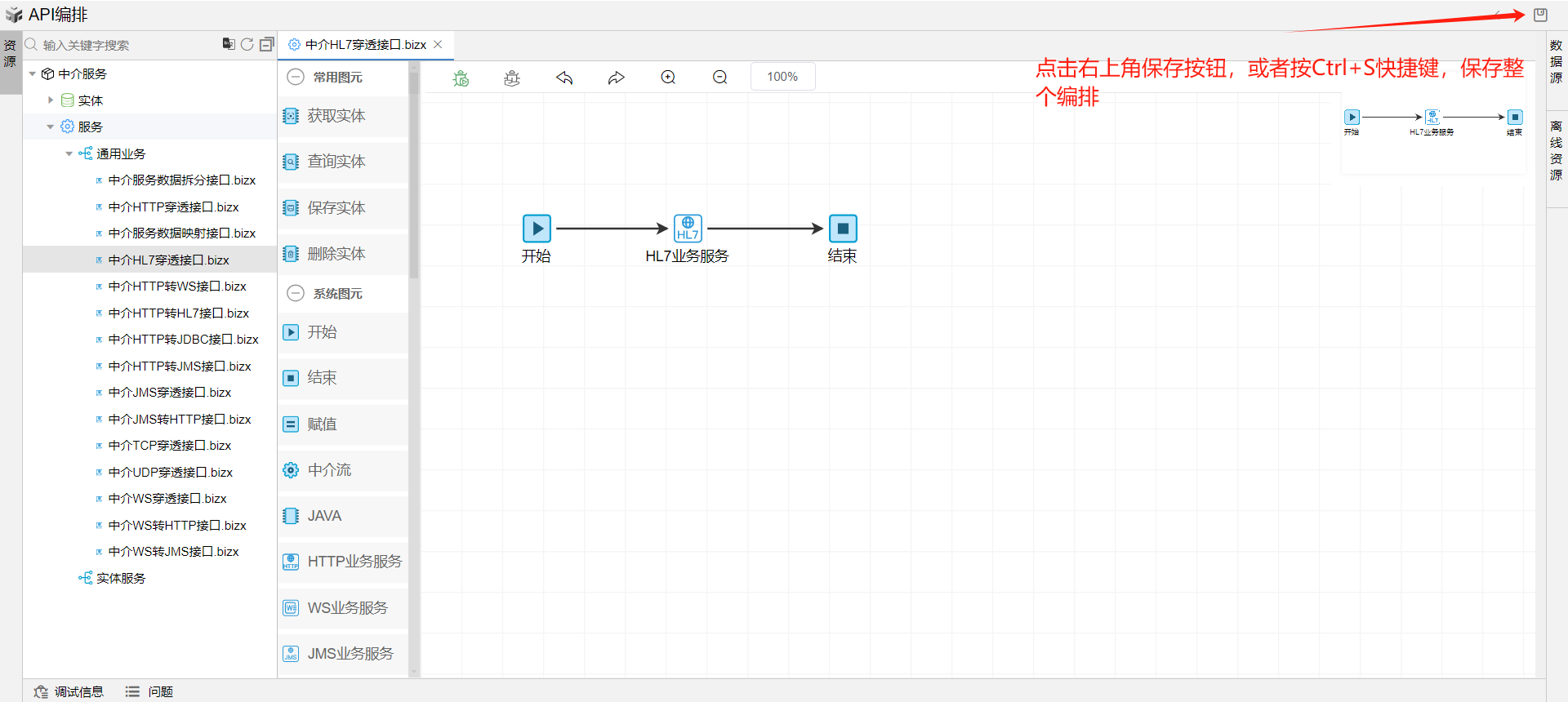Collapse the 服务 tree node
The height and width of the screenshot is (702, 1568).
pos(51,127)
